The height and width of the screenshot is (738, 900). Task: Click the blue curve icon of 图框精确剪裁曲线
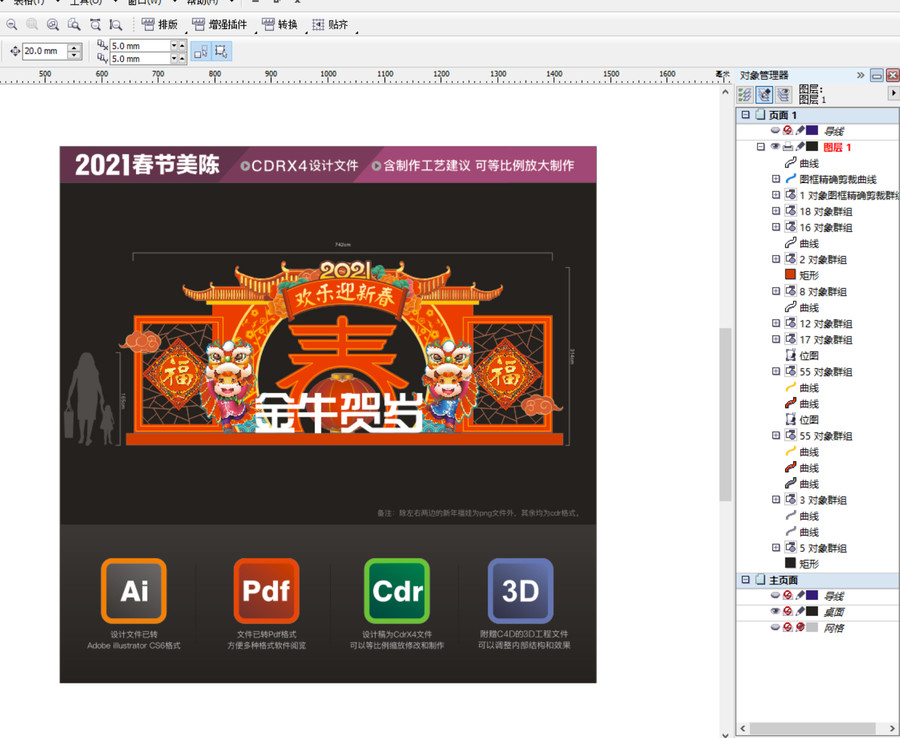(x=790, y=179)
